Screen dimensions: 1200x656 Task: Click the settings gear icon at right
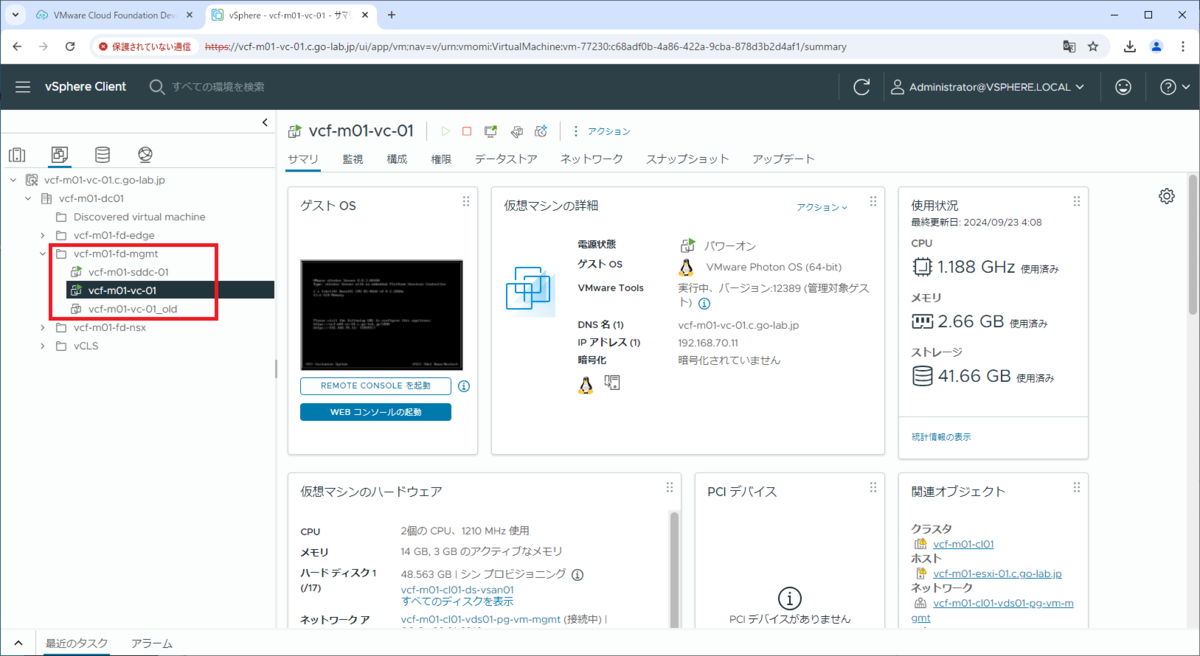pyautogui.click(x=1166, y=196)
